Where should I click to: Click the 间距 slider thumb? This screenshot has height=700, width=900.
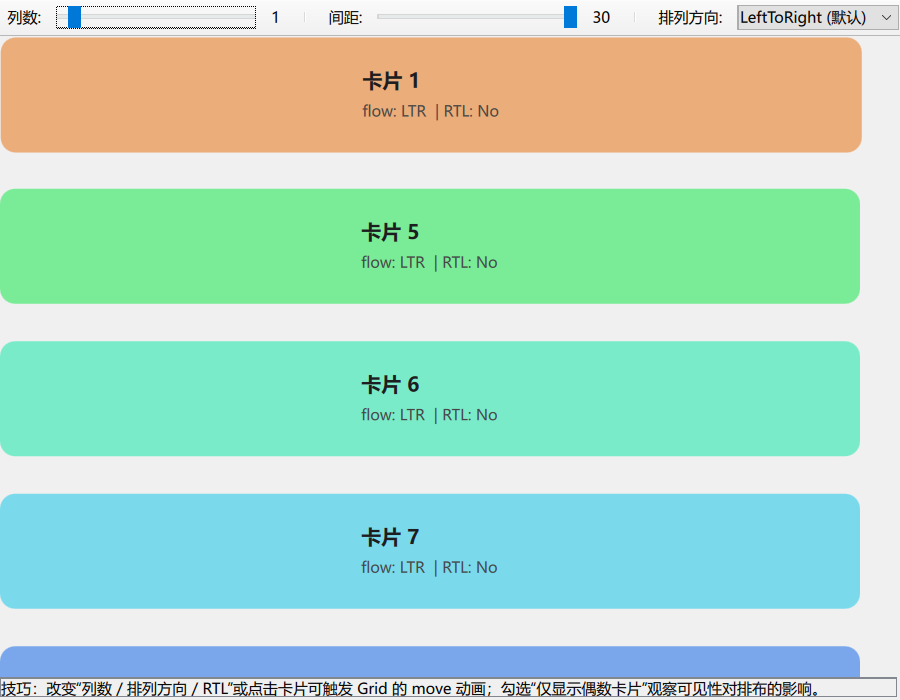(571, 17)
